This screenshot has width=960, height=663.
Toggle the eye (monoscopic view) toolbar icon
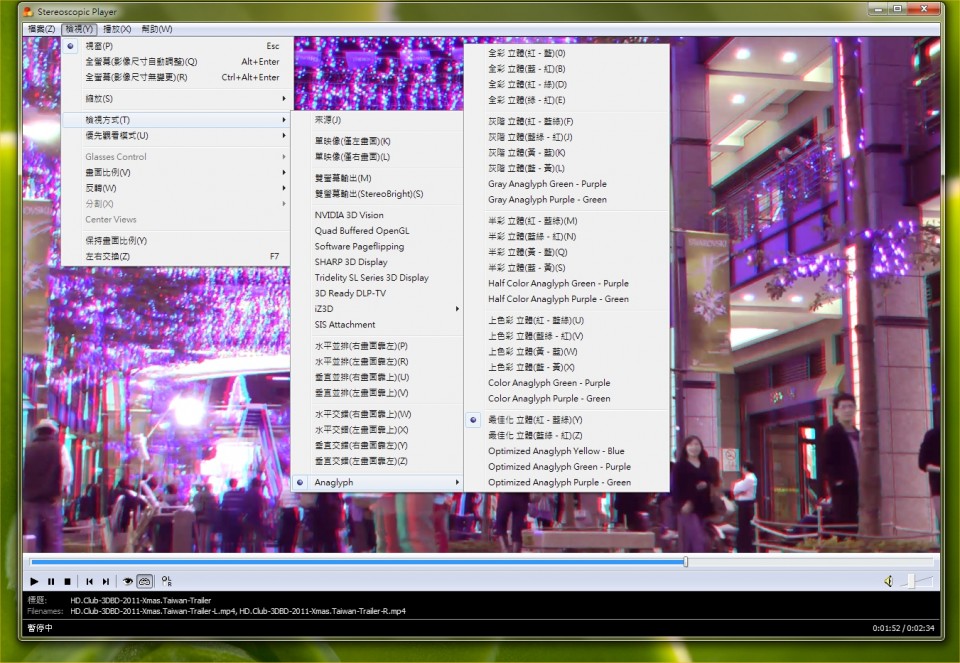click(x=127, y=581)
